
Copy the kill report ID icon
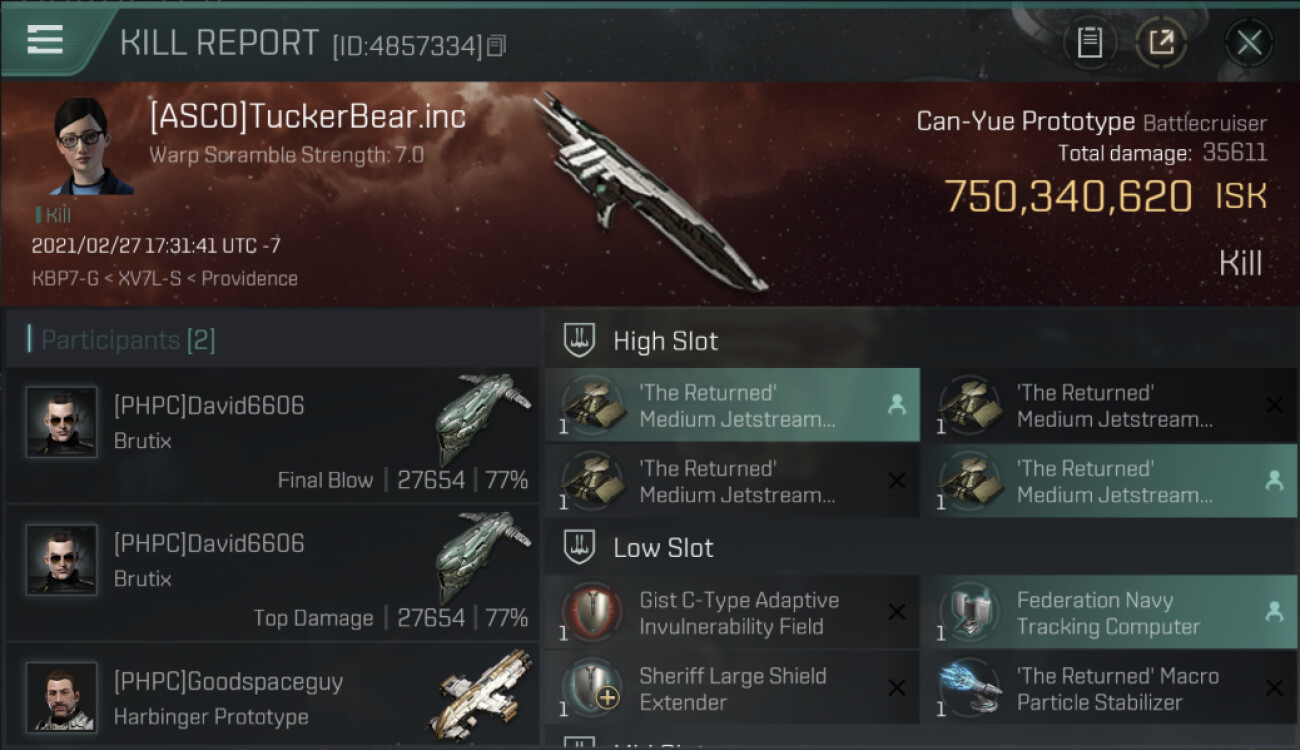[497, 45]
